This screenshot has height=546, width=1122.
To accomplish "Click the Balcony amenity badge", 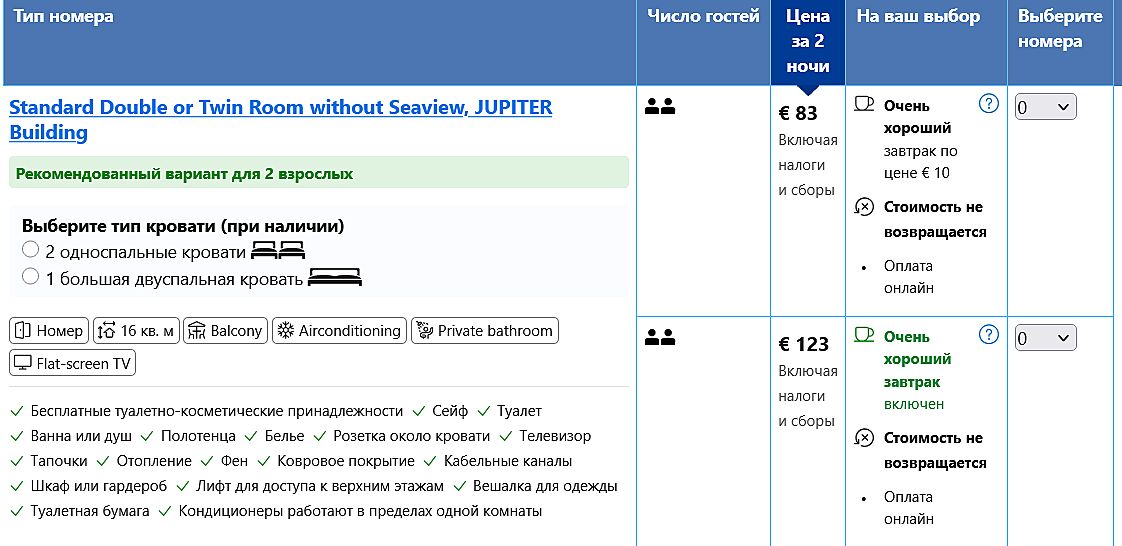I will coord(225,331).
